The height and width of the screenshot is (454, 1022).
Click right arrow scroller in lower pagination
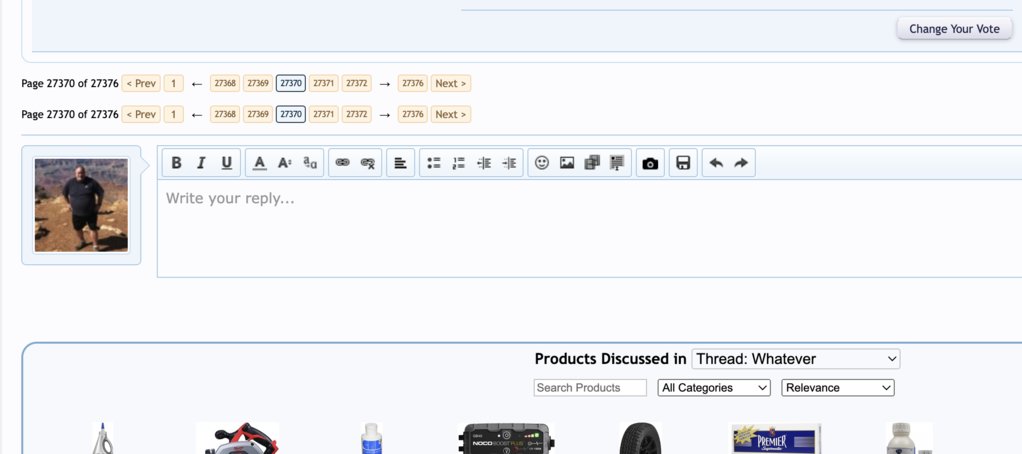(385, 115)
